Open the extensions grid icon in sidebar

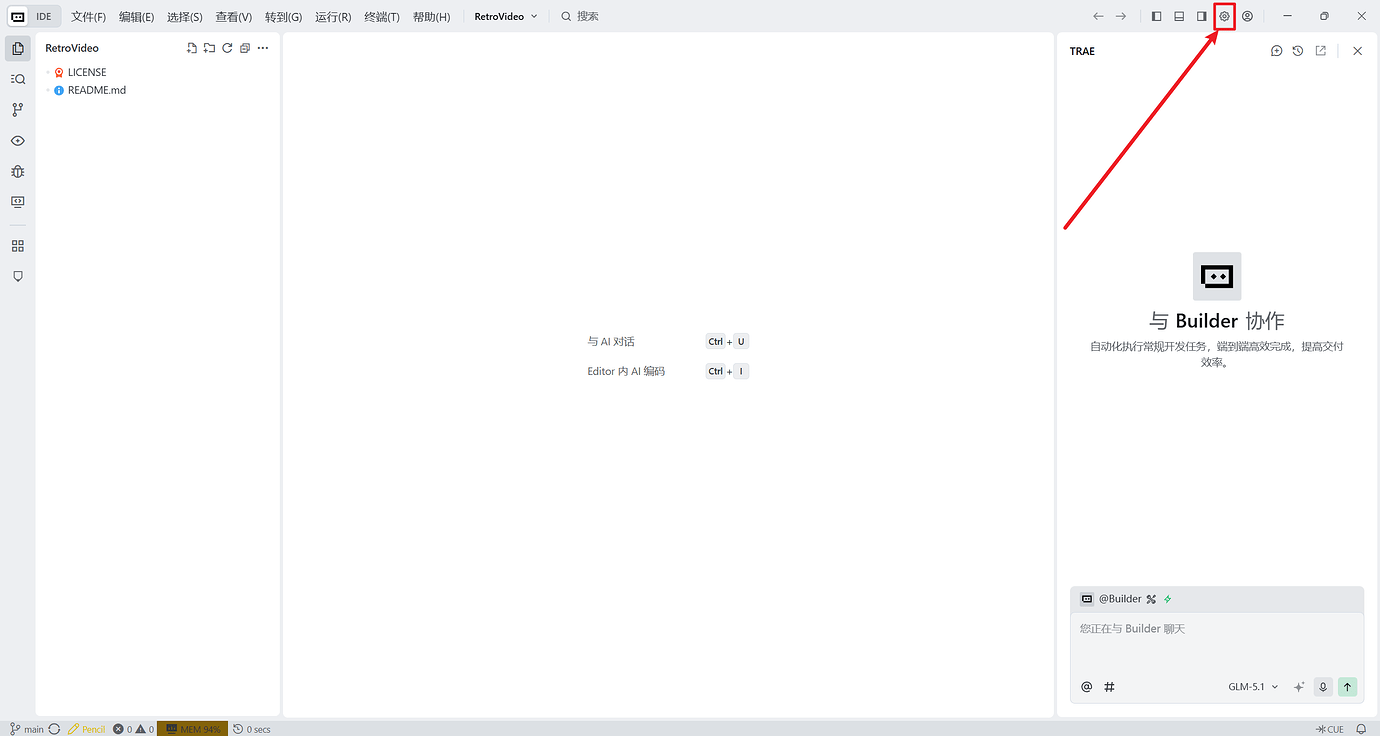point(18,246)
